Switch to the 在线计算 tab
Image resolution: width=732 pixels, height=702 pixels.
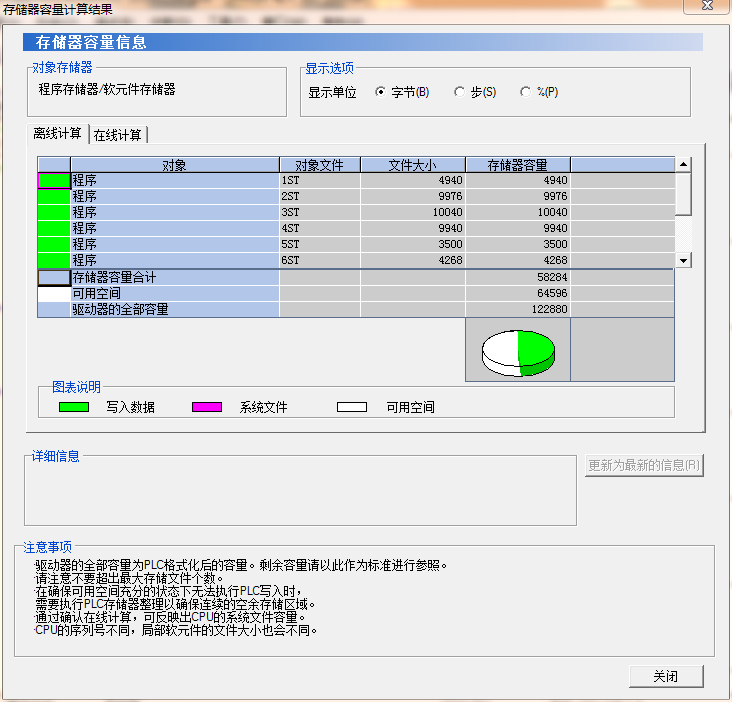click(x=118, y=135)
